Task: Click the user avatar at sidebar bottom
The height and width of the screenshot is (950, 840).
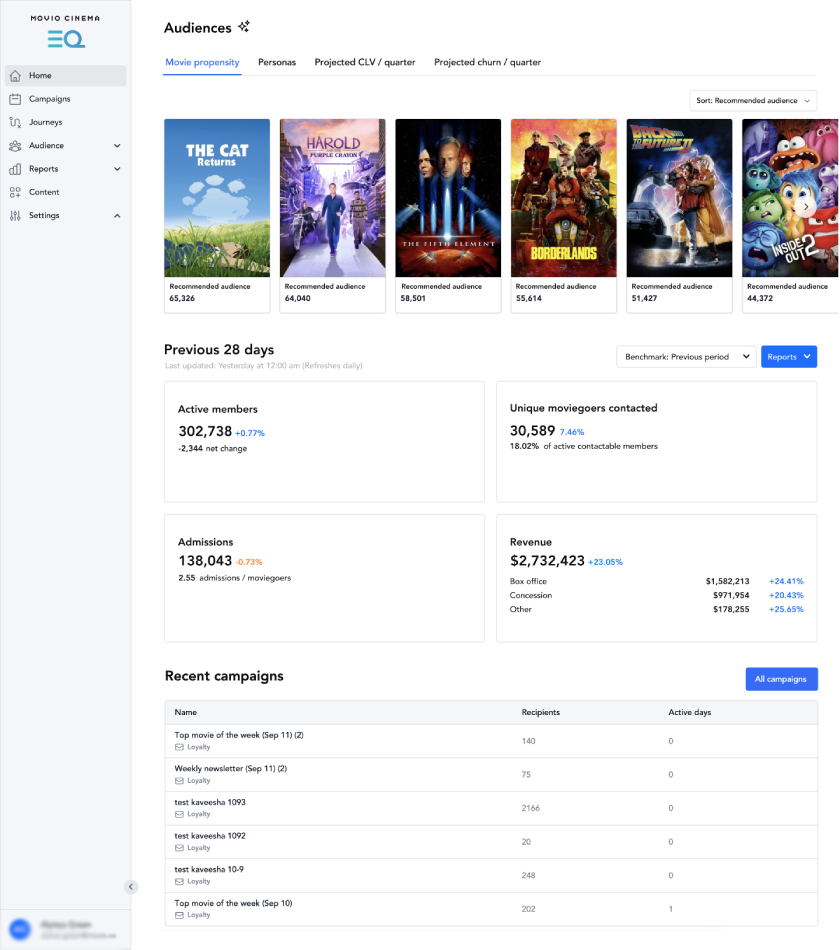Action: (x=20, y=929)
